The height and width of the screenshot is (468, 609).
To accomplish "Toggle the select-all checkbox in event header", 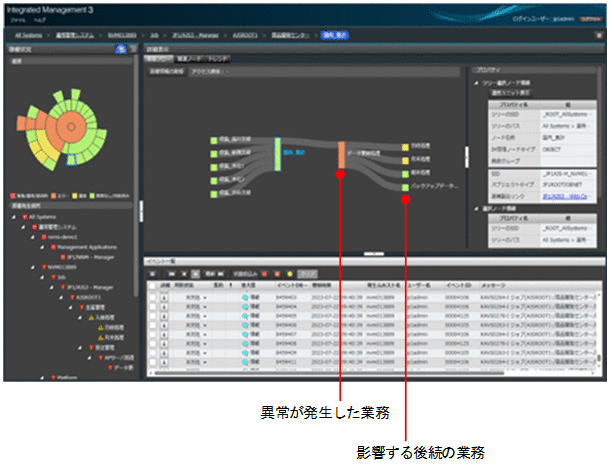I will coord(153,285).
